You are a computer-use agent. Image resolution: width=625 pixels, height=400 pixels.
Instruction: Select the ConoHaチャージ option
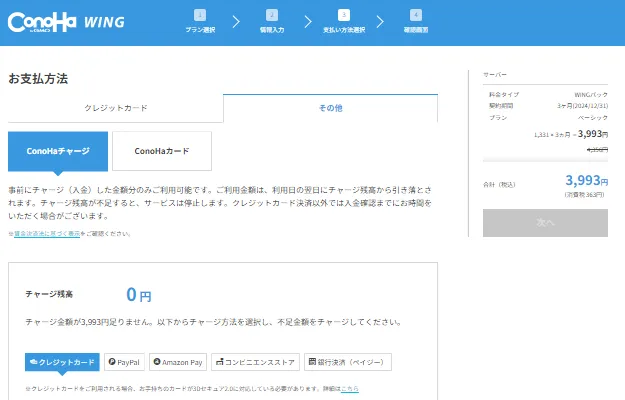(58, 151)
